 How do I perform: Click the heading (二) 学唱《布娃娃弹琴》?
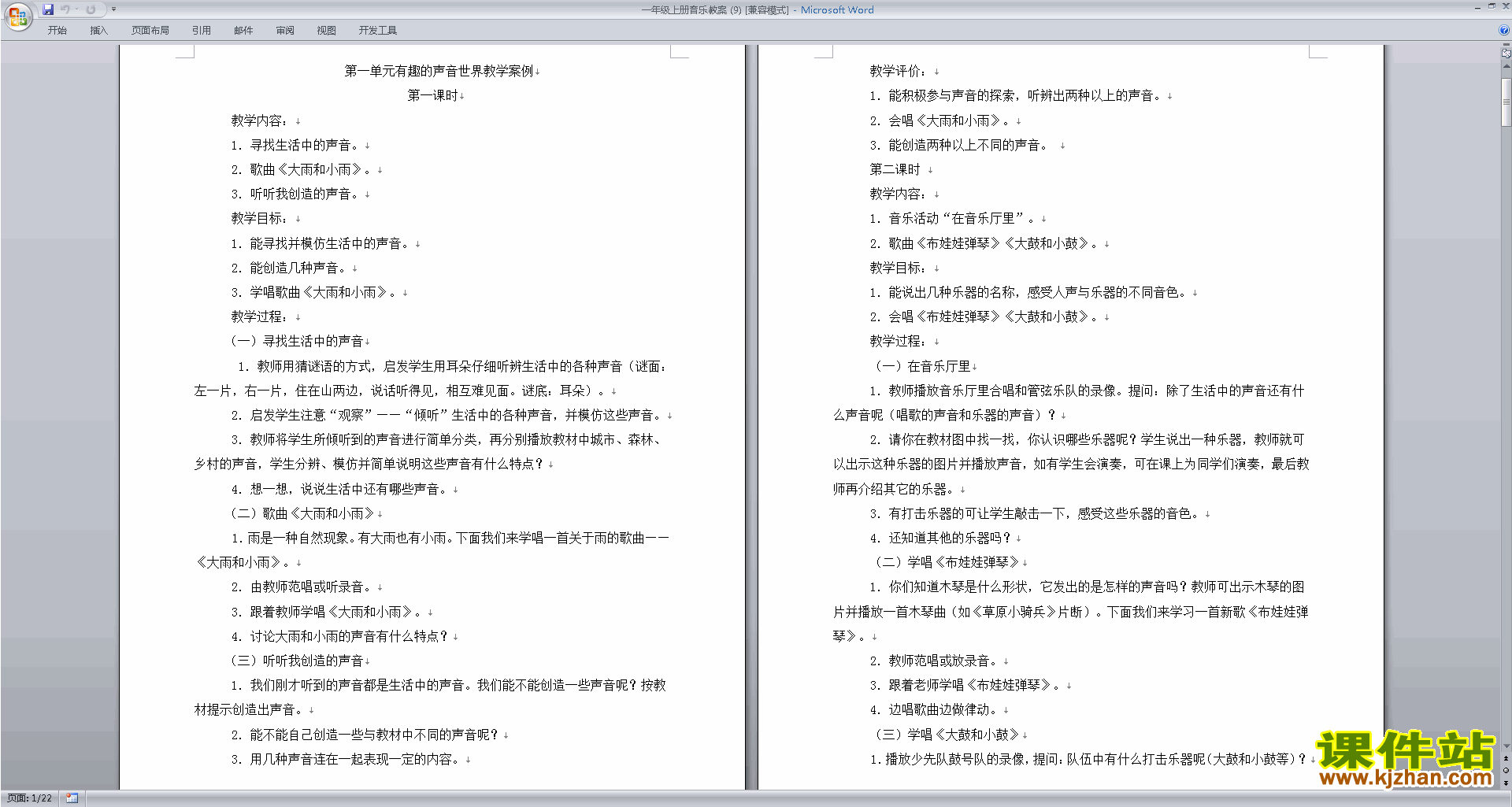coord(947,562)
